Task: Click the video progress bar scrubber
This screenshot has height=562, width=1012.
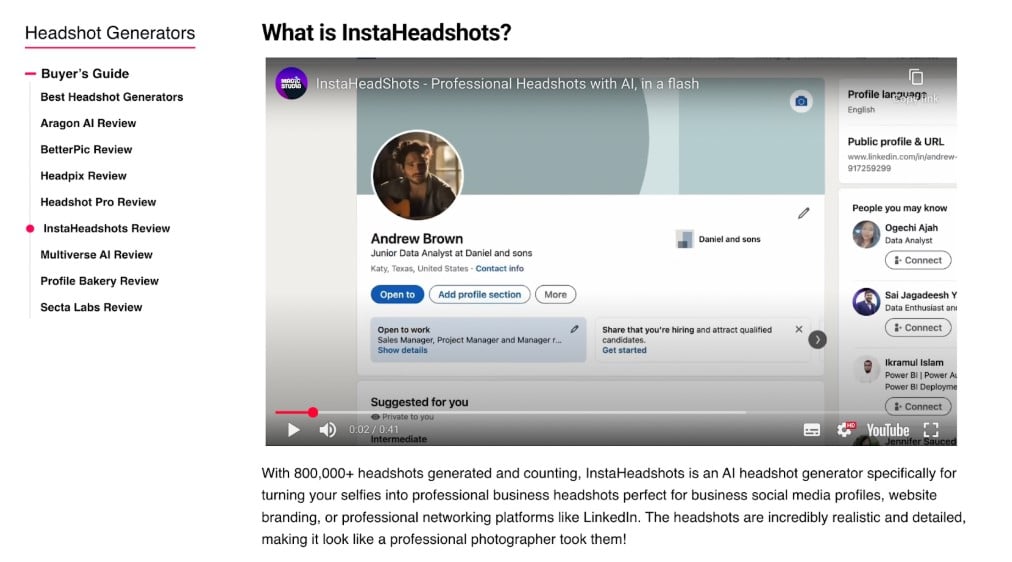Action: (312, 412)
